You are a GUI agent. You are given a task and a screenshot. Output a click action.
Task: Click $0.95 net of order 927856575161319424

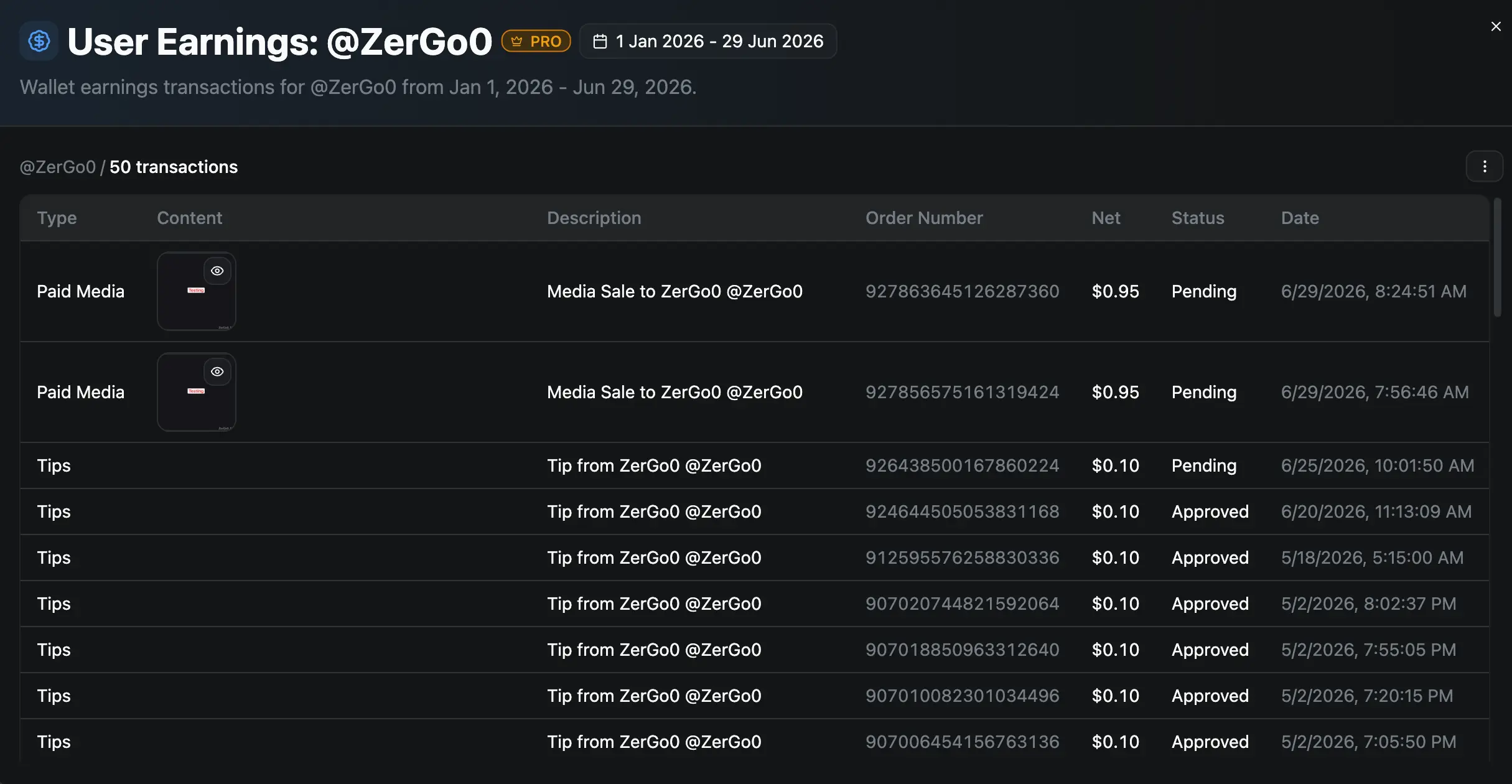point(1116,392)
